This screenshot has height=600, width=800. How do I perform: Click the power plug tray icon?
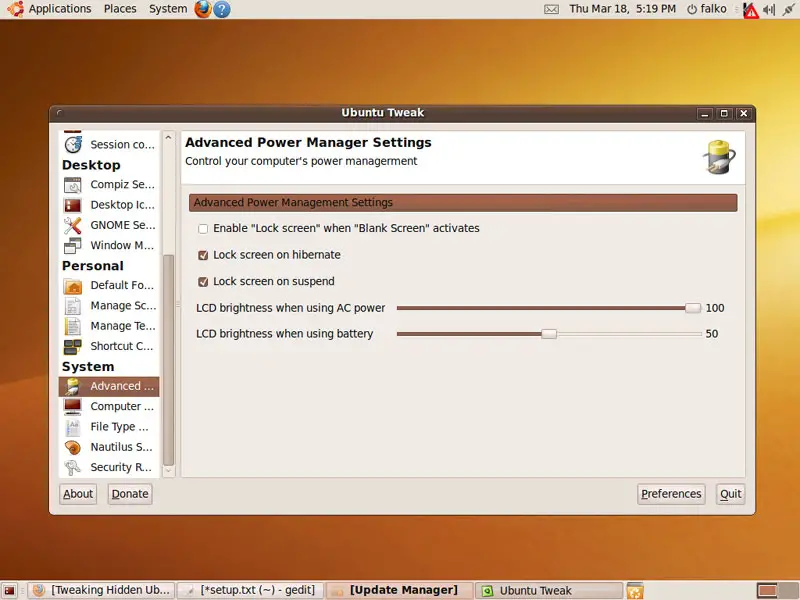point(789,9)
